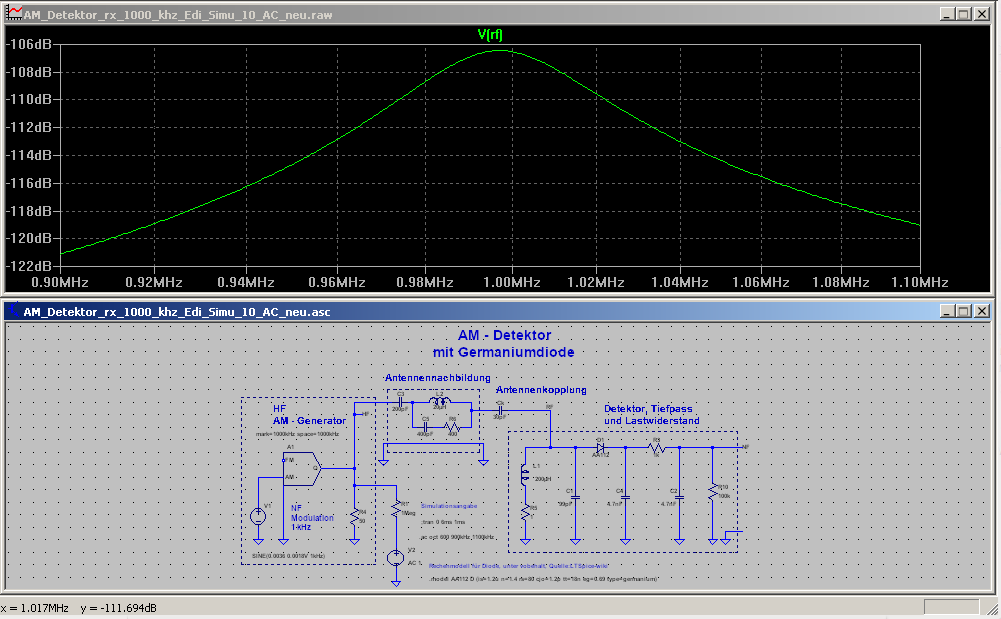Image resolution: width=1001 pixels, height=619 pixels.
Task: Select resistor R6 in antenna network
Action: (x=452, y=426)
